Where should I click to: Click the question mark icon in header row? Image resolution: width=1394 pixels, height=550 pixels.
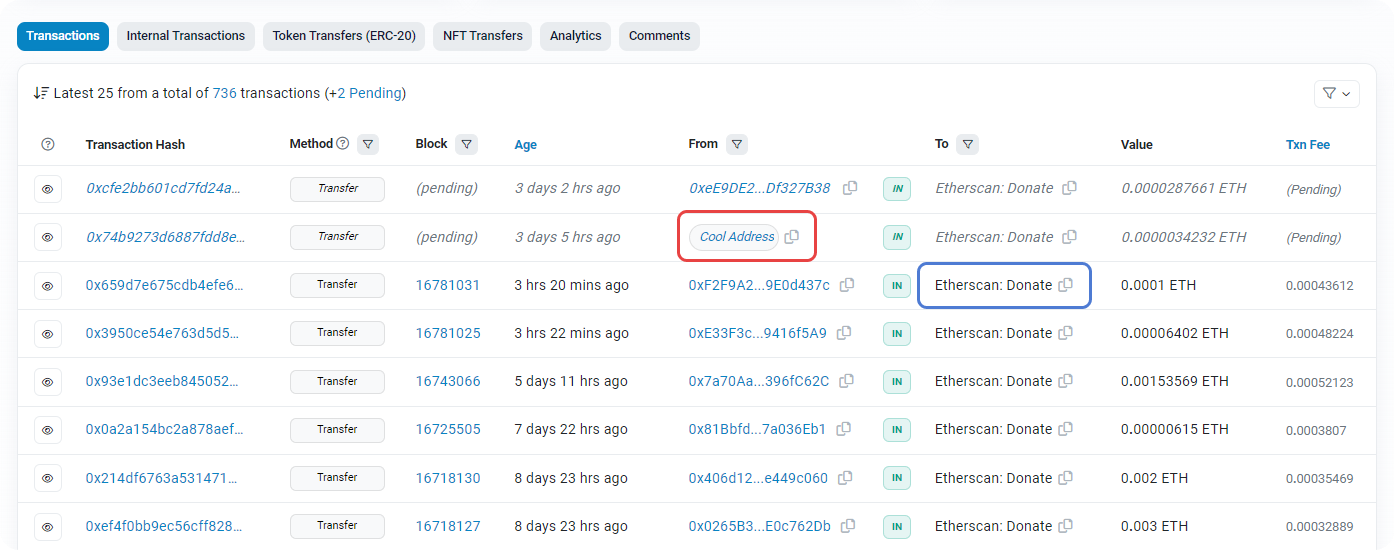point(48,145)
